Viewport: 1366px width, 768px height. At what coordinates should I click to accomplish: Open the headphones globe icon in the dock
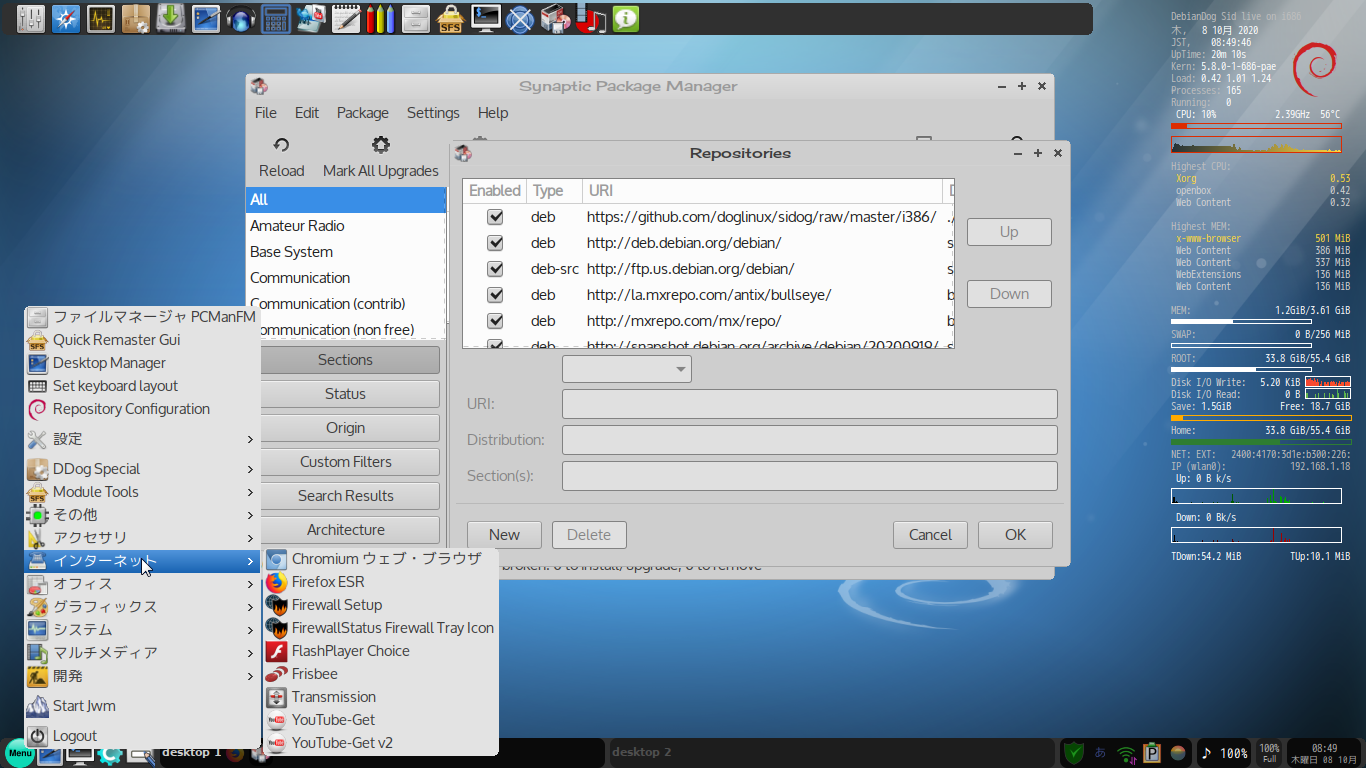pyautogui.click(x=240, y=18)
